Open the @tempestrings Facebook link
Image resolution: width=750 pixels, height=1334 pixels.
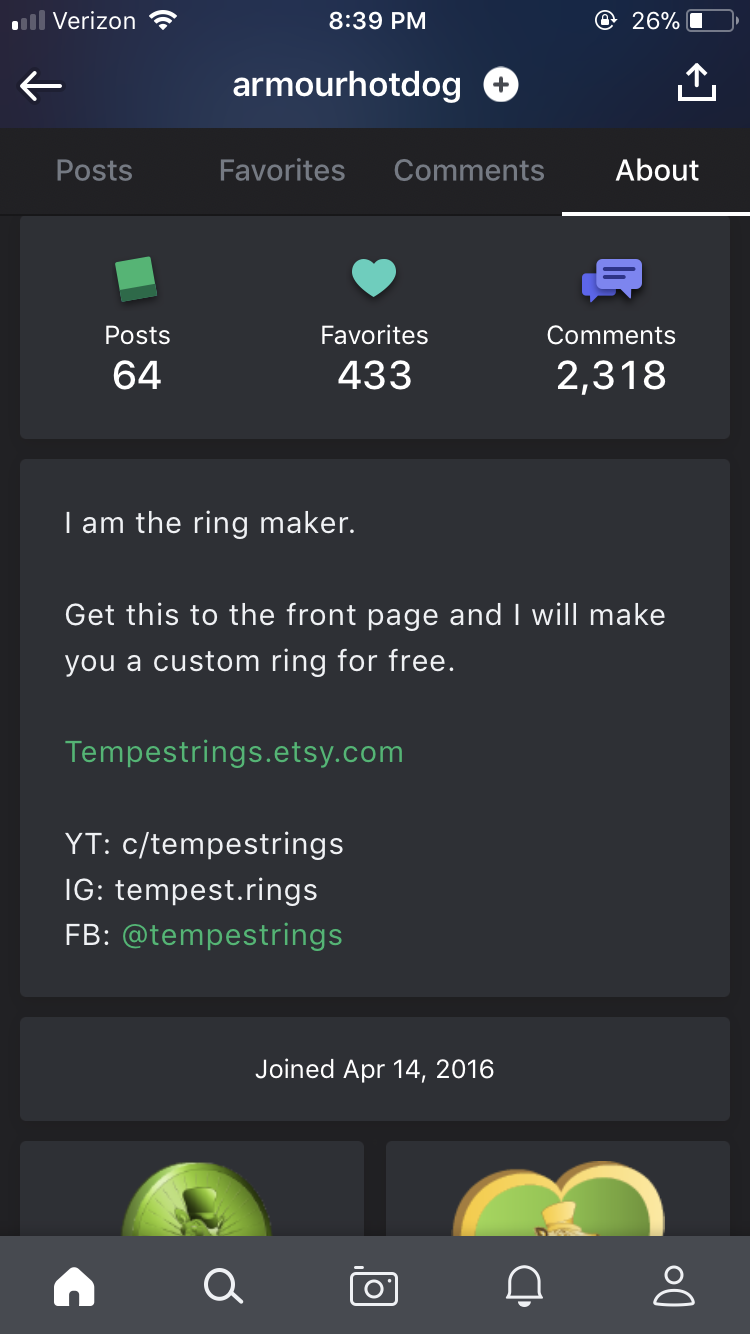click(x=232, y=935)
